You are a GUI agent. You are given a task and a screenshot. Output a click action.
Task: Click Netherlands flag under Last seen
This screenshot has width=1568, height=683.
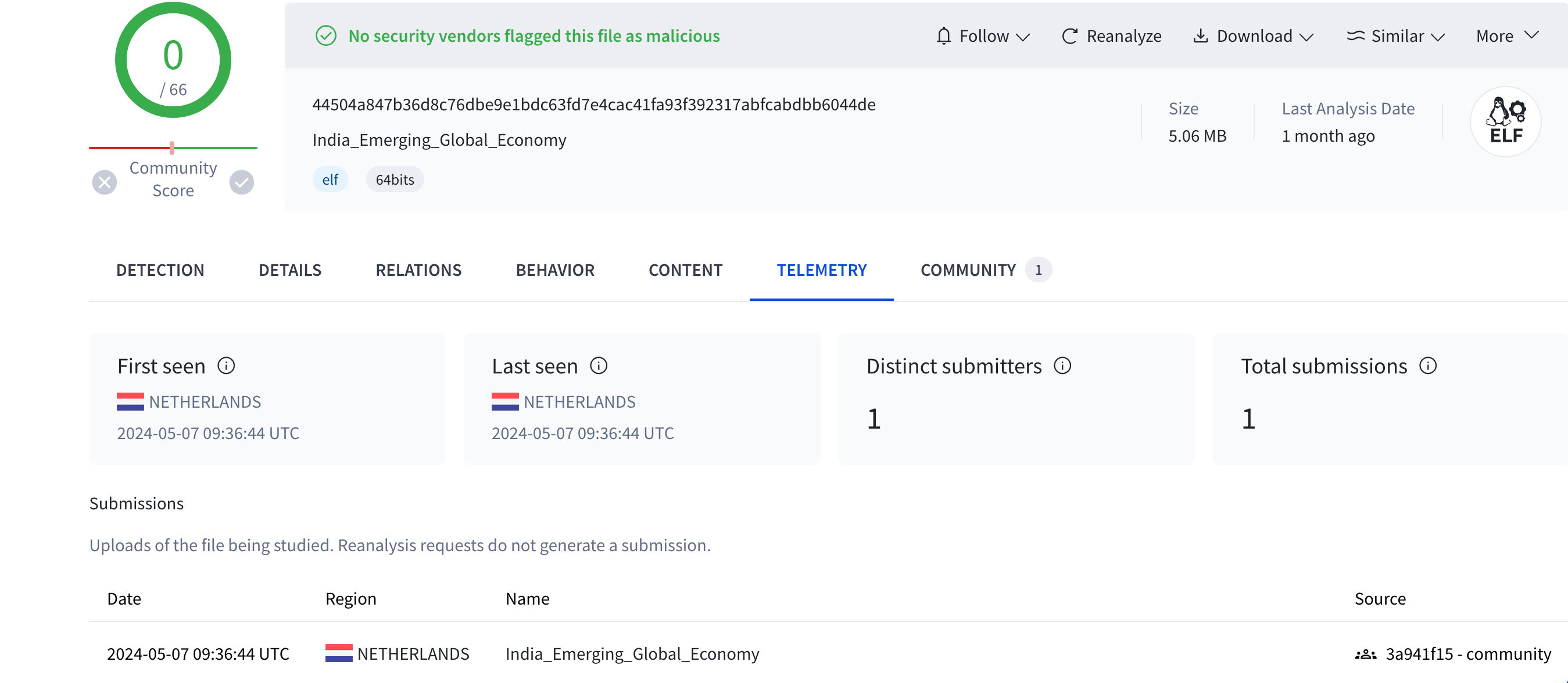click(x=505, y=401)
